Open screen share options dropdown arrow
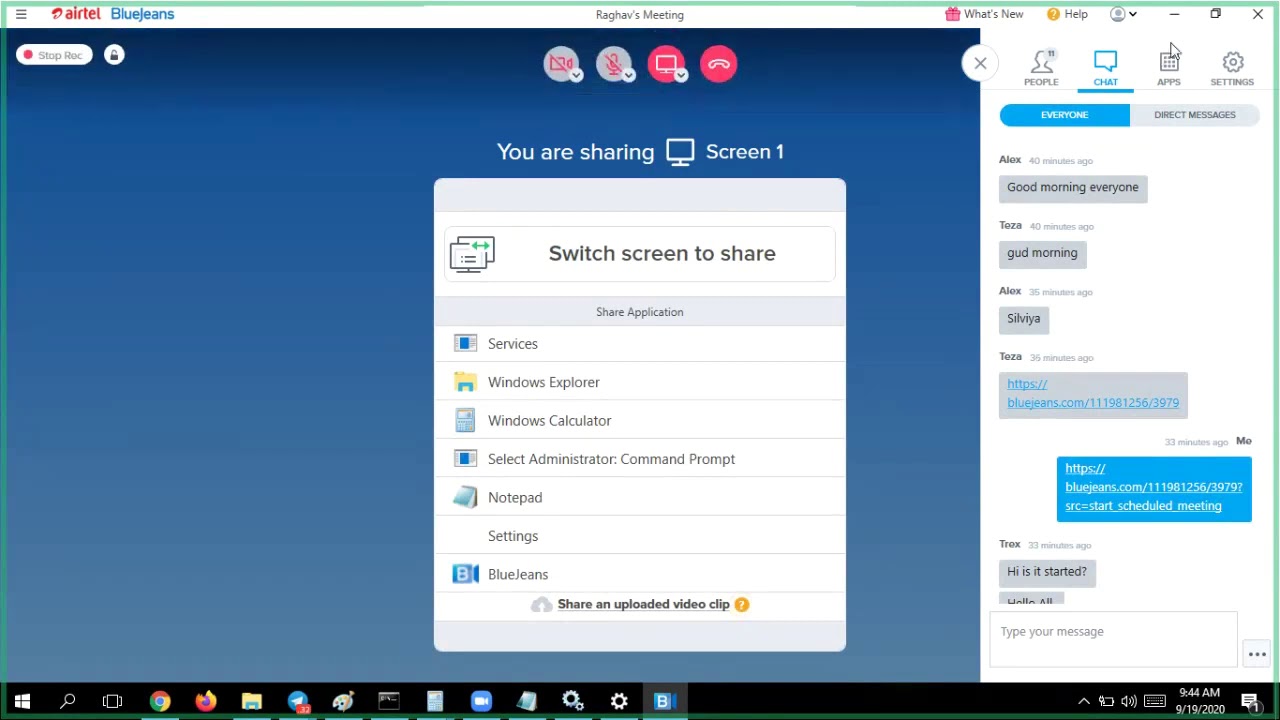 (x=681, y=75)
